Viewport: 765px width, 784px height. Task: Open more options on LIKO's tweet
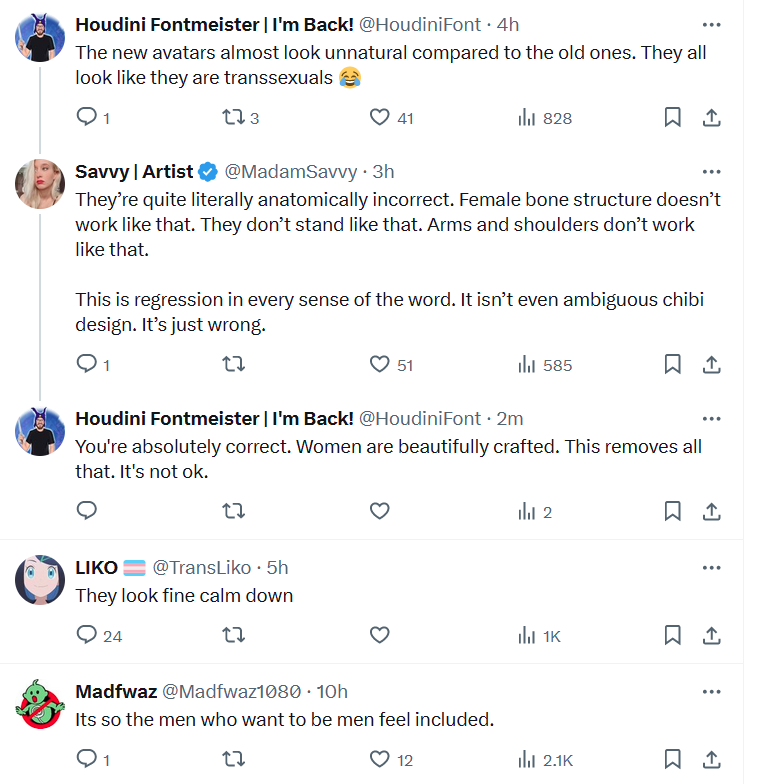click(712, 568)
